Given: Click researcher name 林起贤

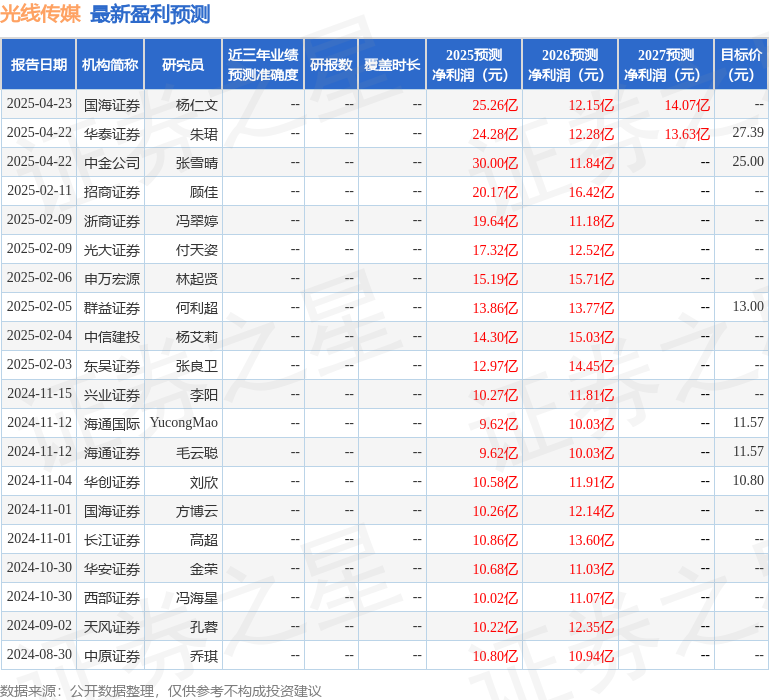Looking at the screenshot, I should point(197,278).
